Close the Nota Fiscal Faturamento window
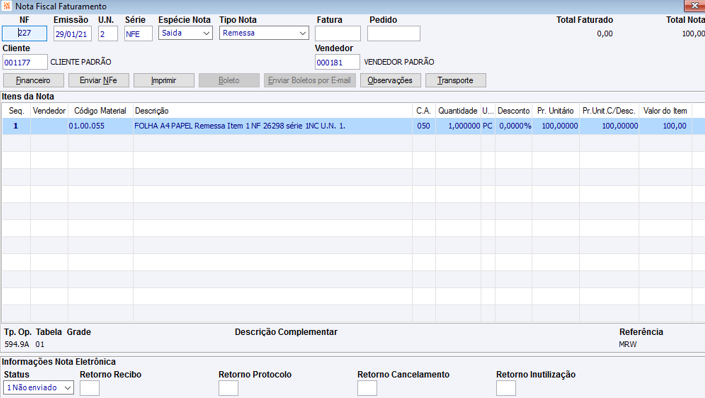Screen dimensions: 705x398 (695, 5)
